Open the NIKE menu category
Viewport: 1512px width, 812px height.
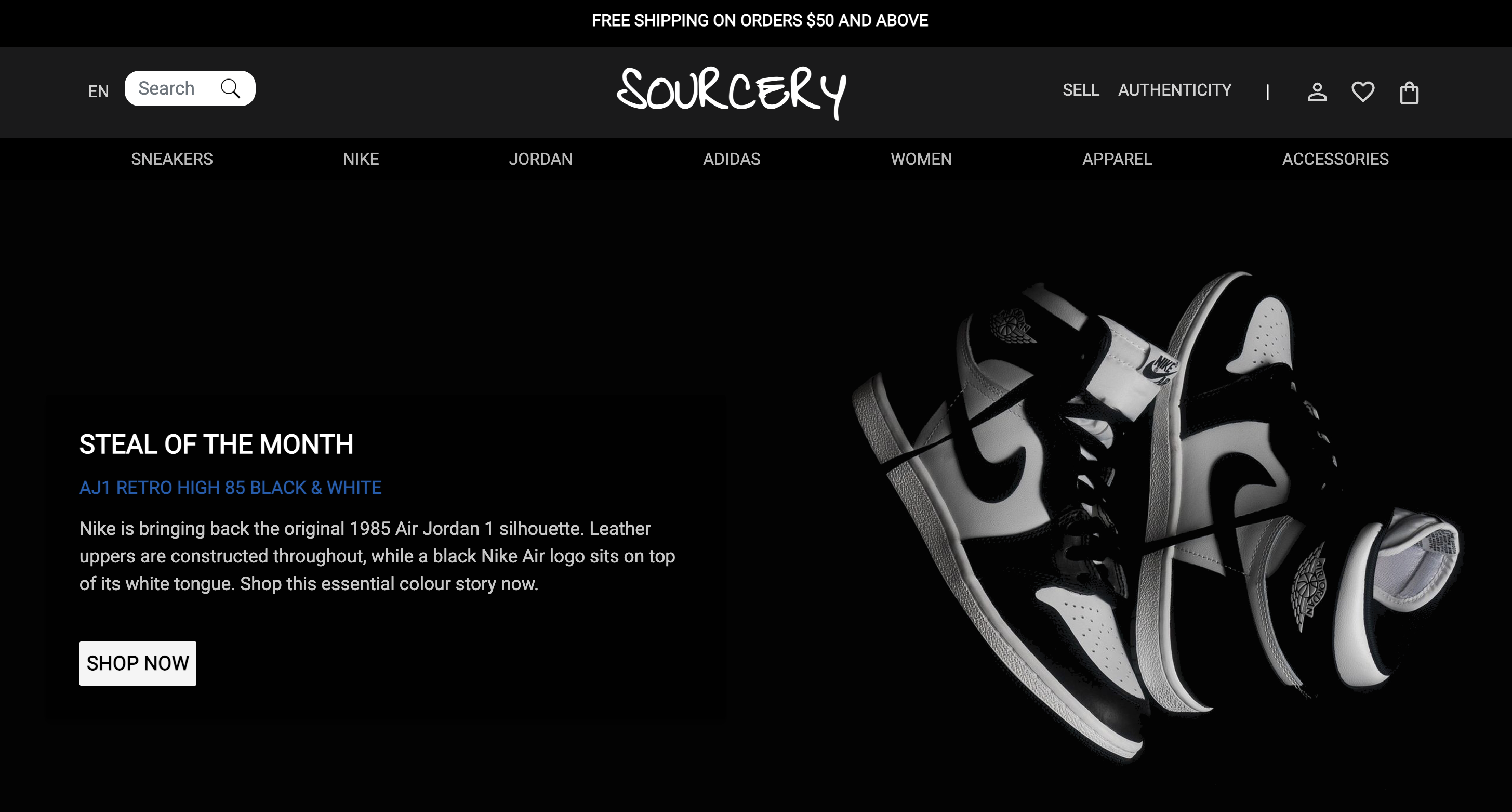tap(361, 159)
